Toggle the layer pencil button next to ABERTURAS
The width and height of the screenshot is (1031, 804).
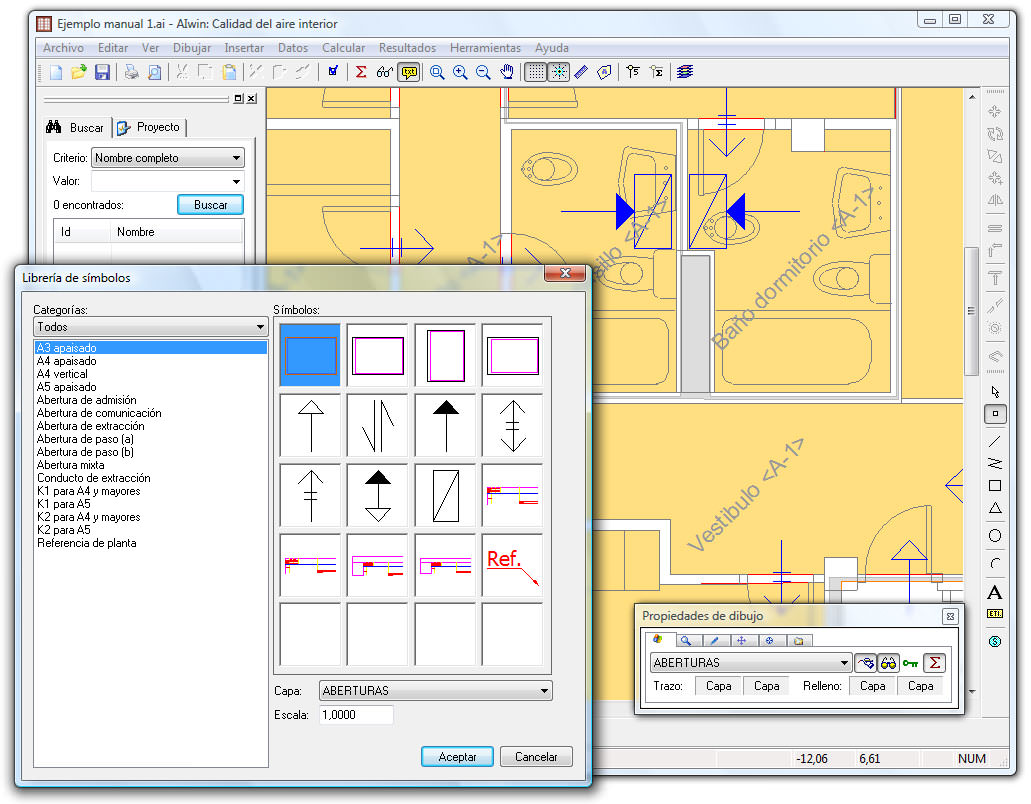tap(865, 663)
